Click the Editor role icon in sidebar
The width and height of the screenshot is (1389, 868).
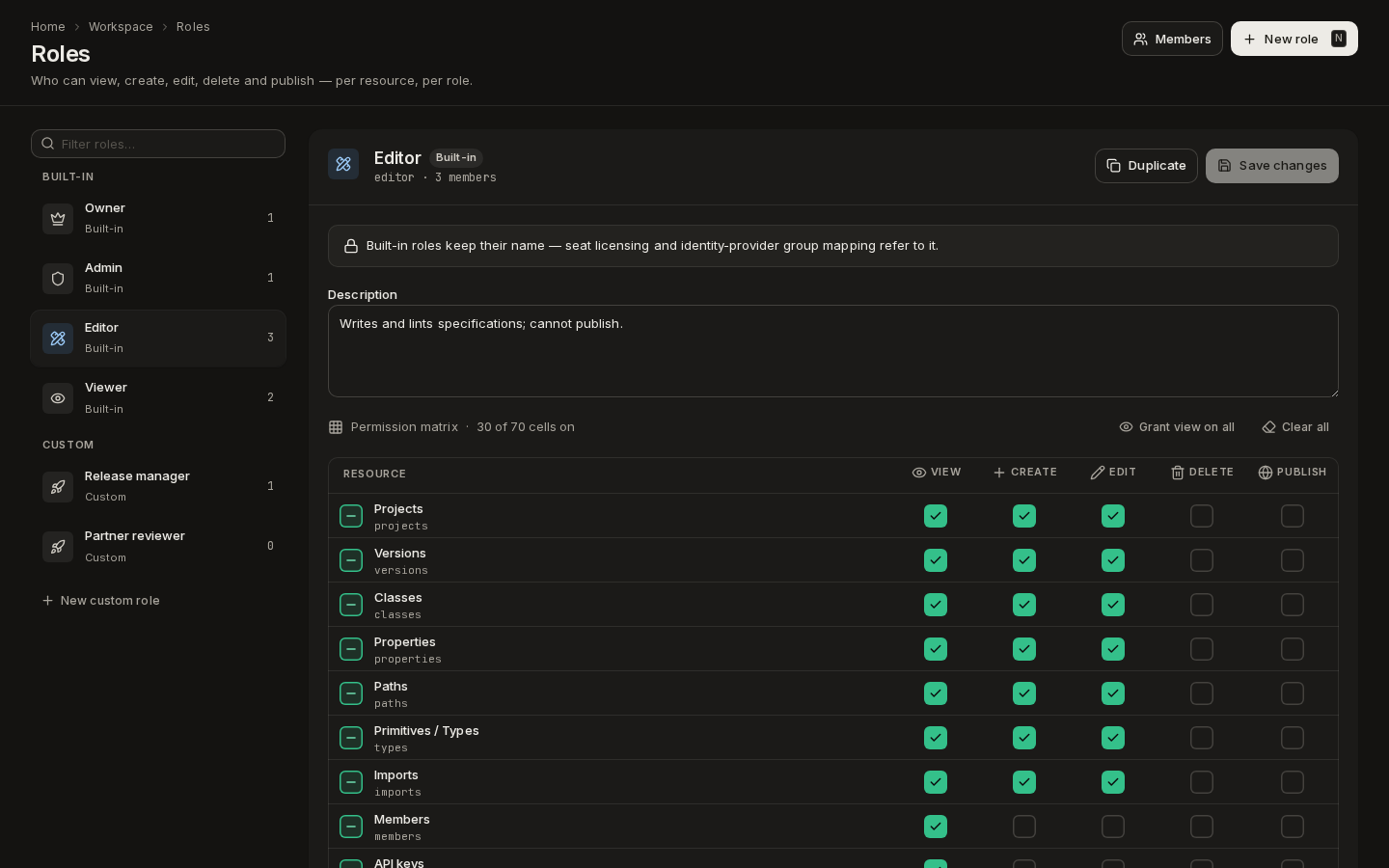[58, 339]
